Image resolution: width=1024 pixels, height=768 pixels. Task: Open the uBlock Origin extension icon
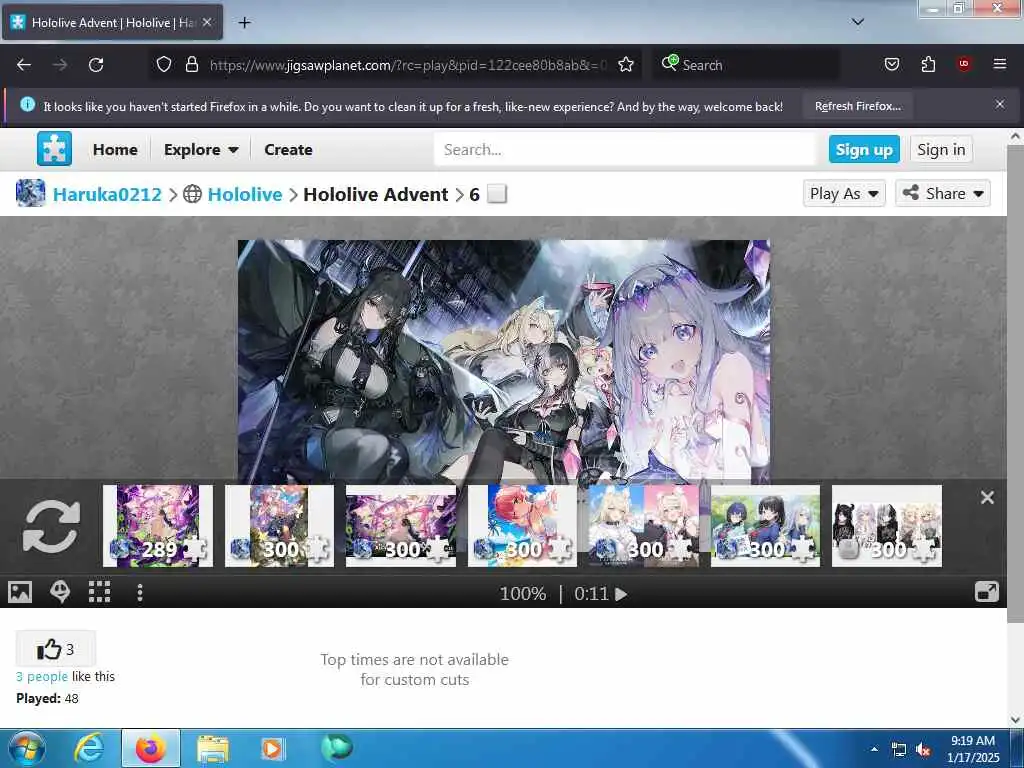click(964, 64)
